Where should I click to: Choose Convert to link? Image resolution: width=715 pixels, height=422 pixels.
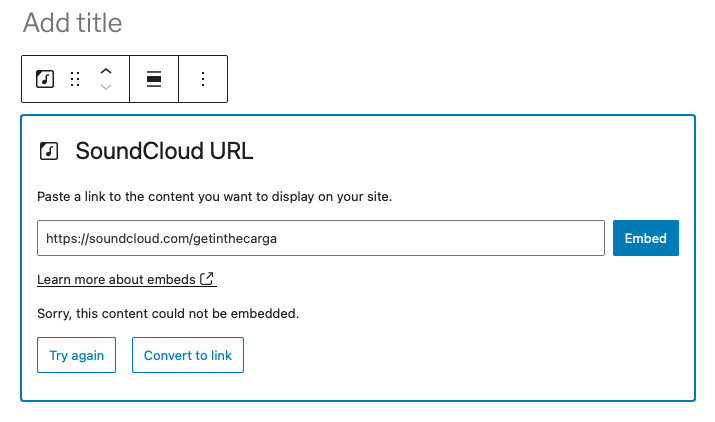pos(187,355)
